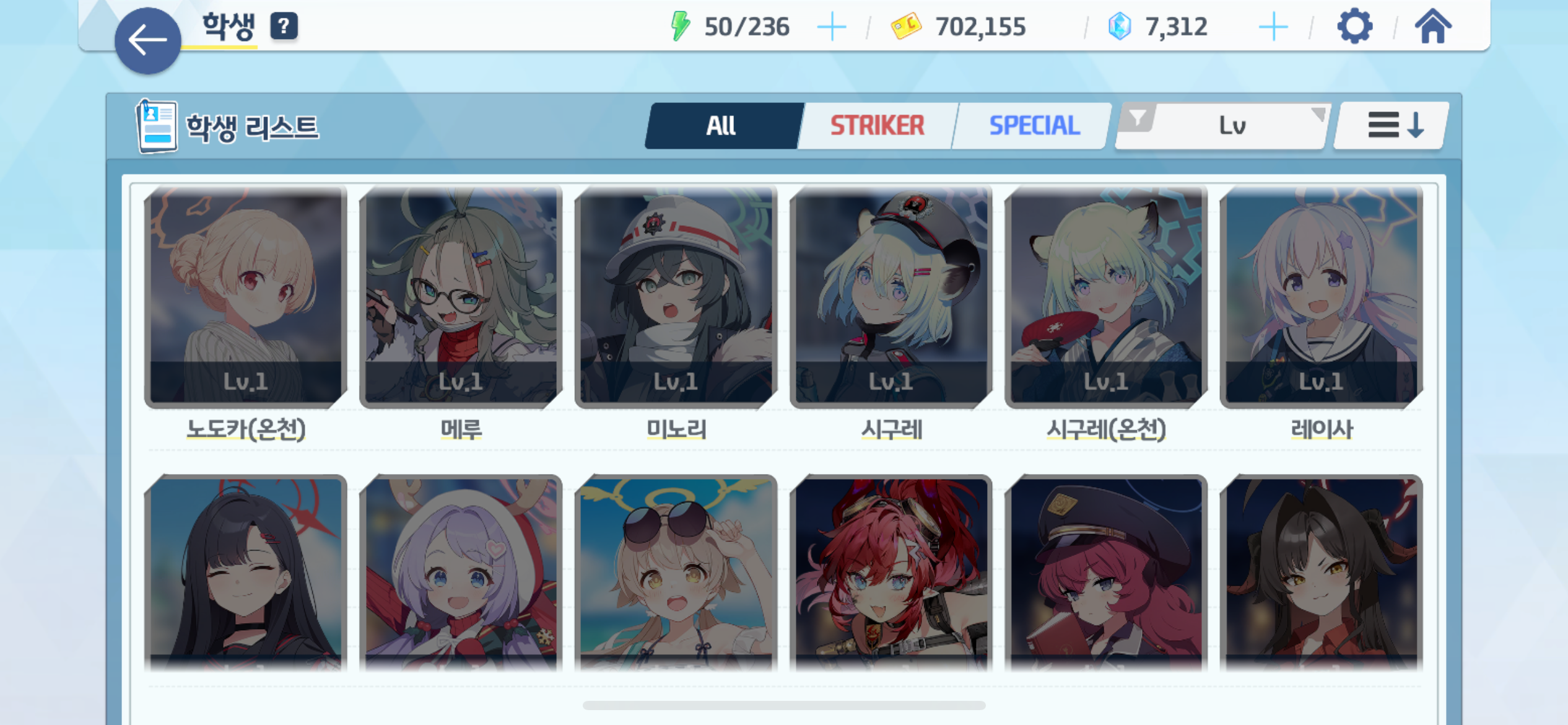
Task: Open student 시구레(온천) portrait
Action: point(1106,296)
